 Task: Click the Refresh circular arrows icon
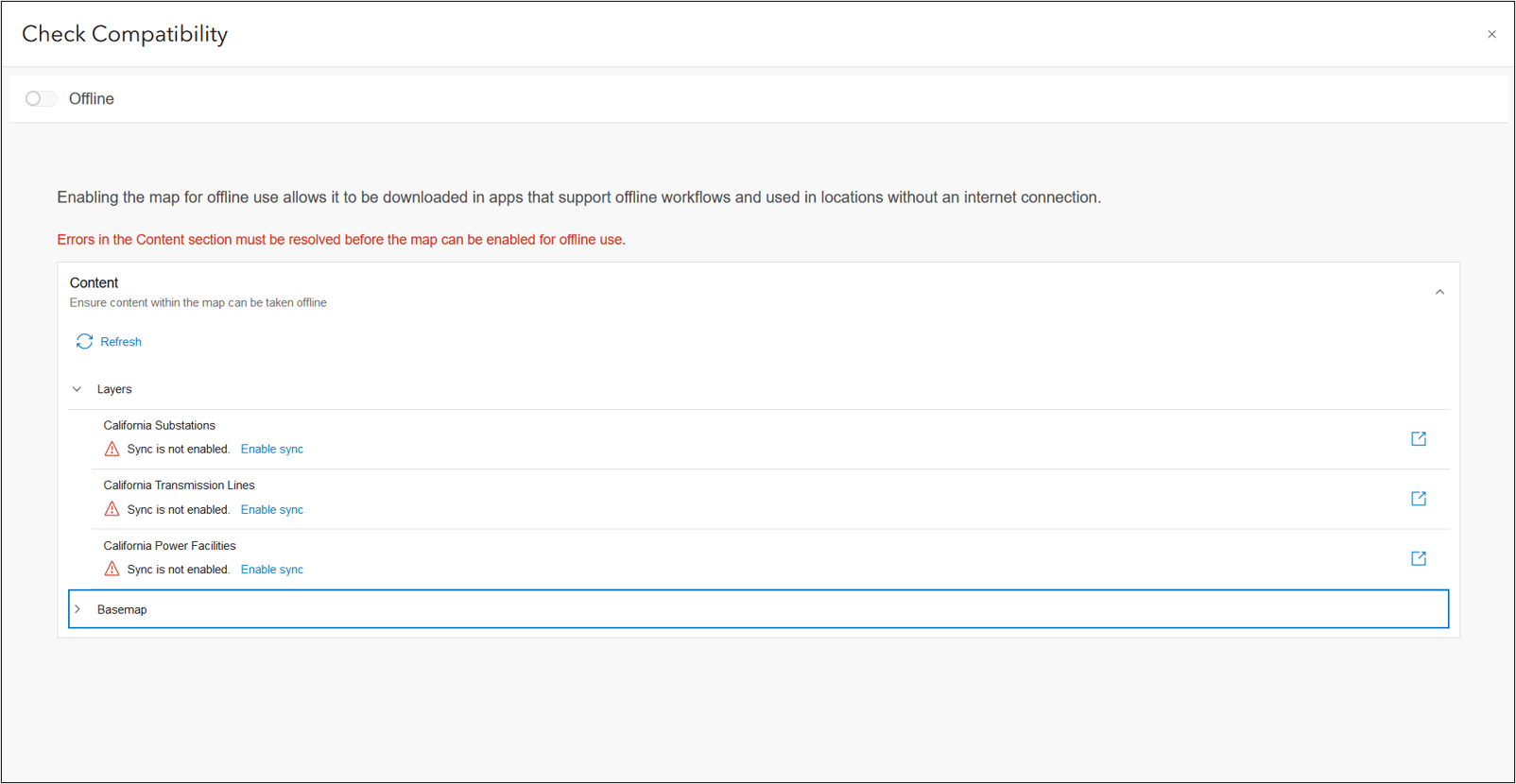click(x=84, y=342)
